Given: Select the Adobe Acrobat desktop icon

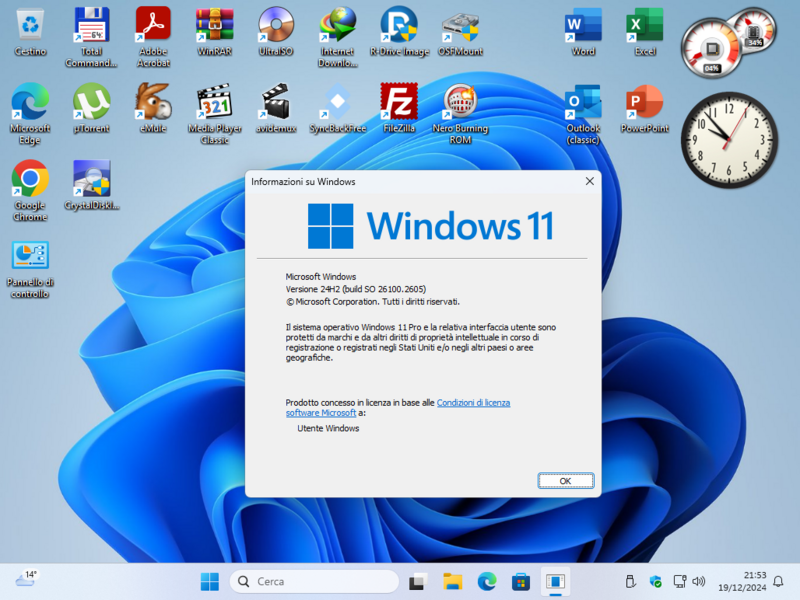Looking at the screenshot, I should [x=153, y=37].
